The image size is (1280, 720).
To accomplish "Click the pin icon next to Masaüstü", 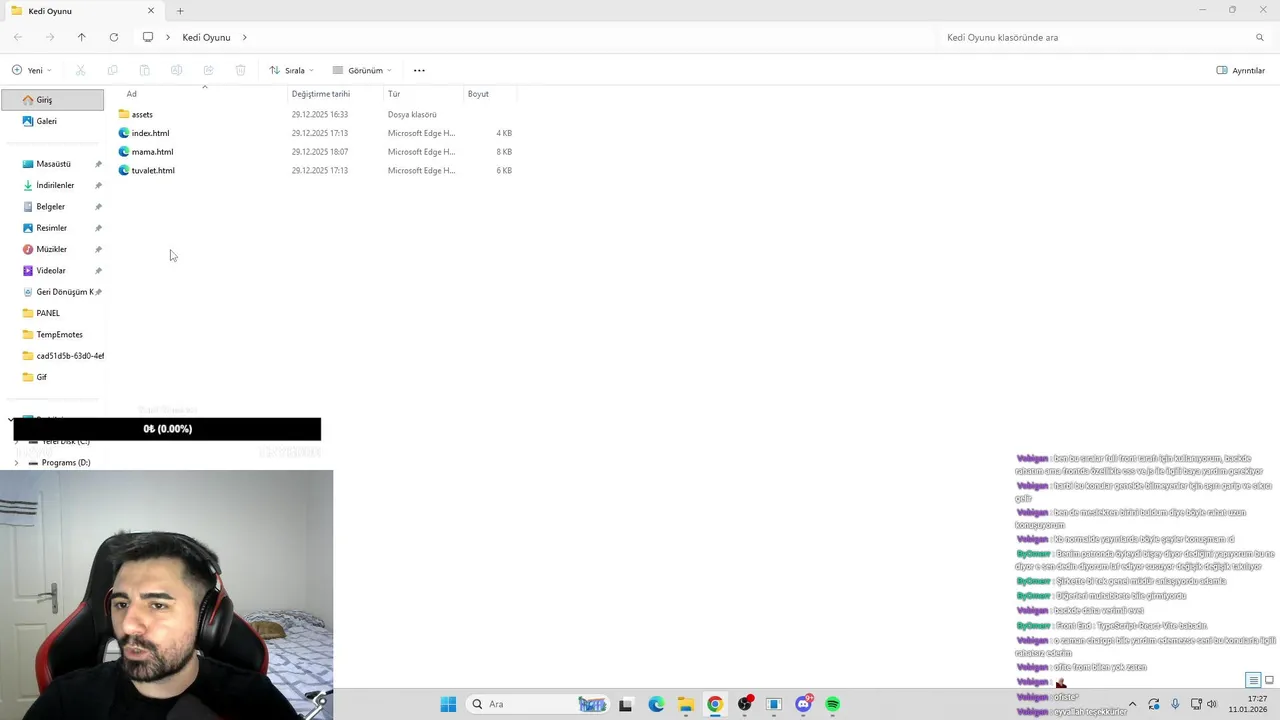I will pos(98,164).
